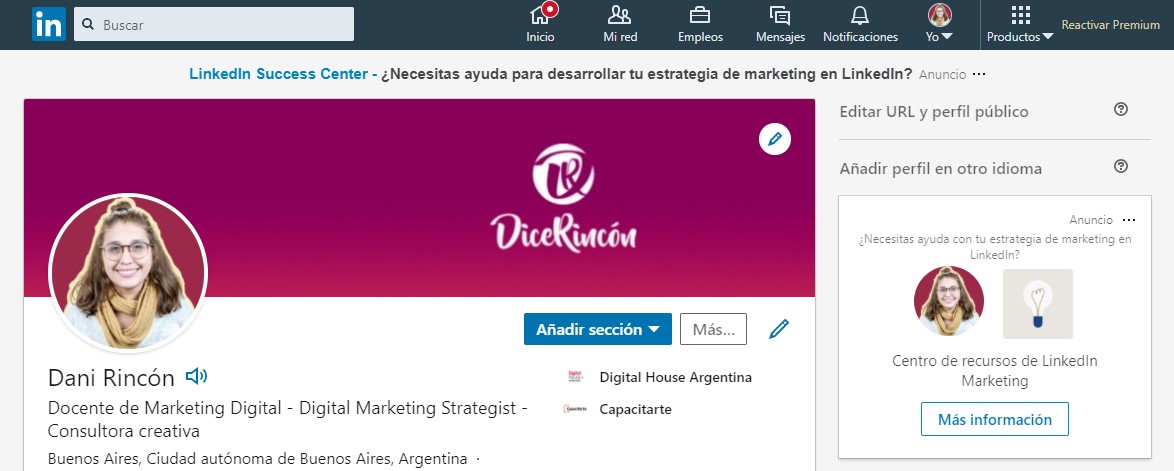Expand the Productos grid dropdown

[1020, 24]
